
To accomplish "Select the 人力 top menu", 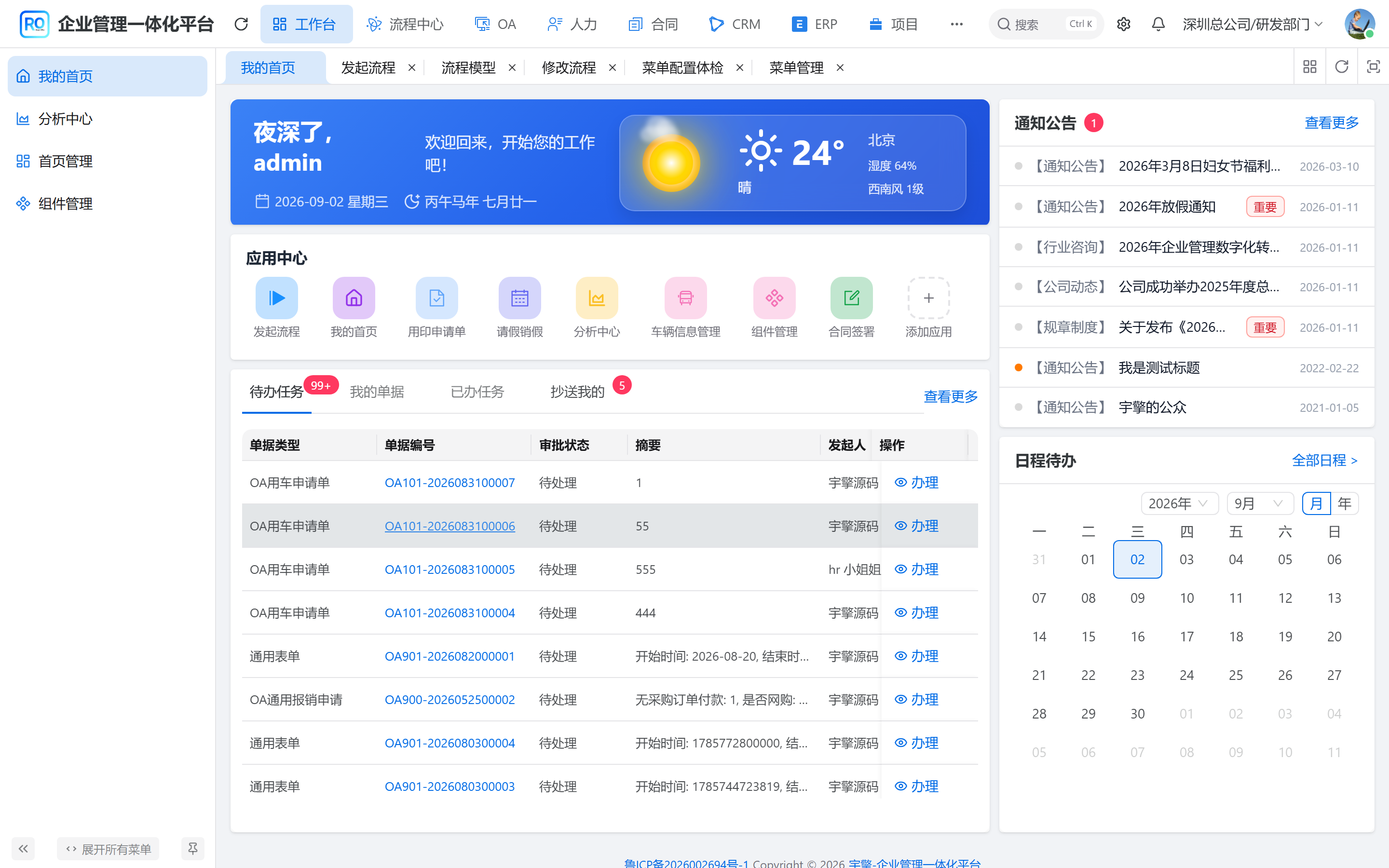I will pos(573,24).
